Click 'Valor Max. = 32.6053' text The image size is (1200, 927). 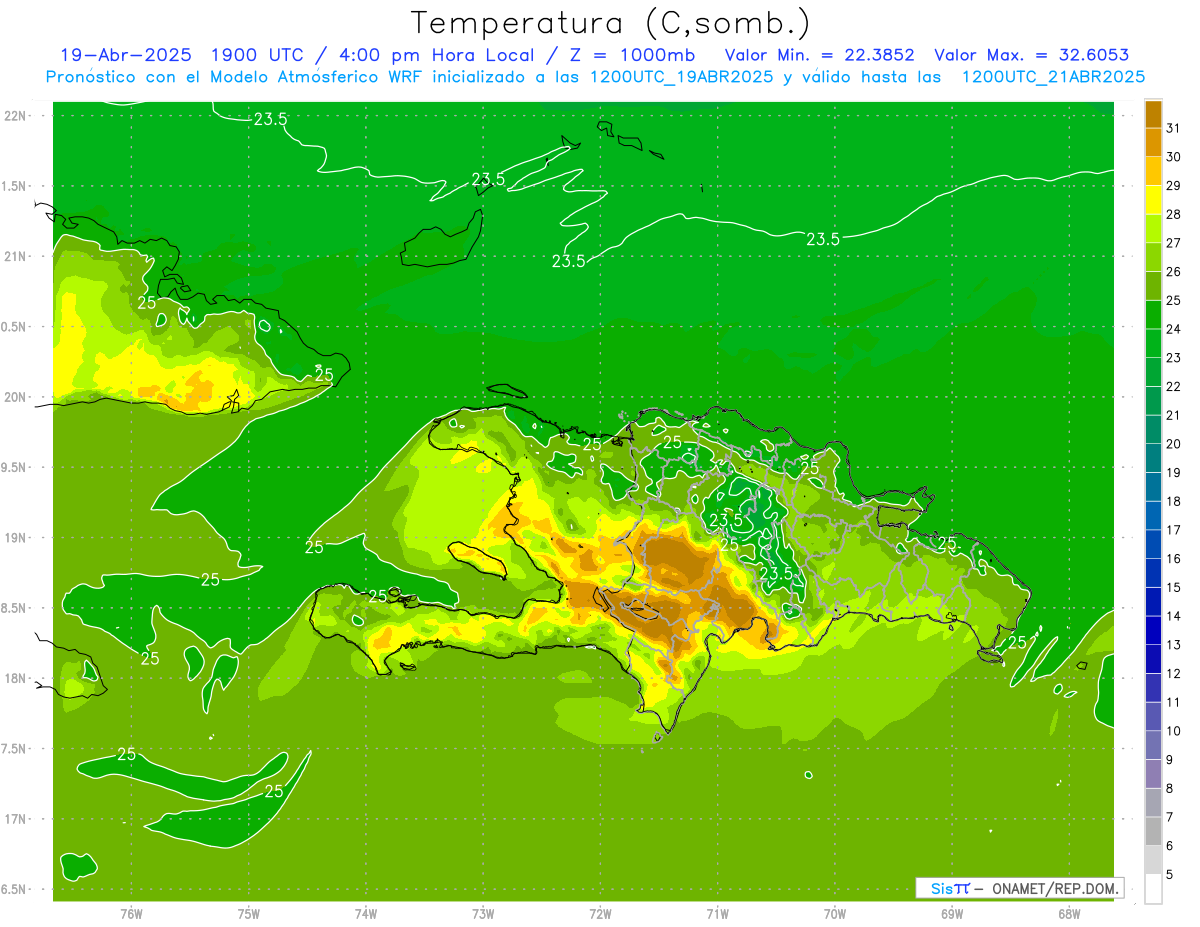click(1031, 55)
